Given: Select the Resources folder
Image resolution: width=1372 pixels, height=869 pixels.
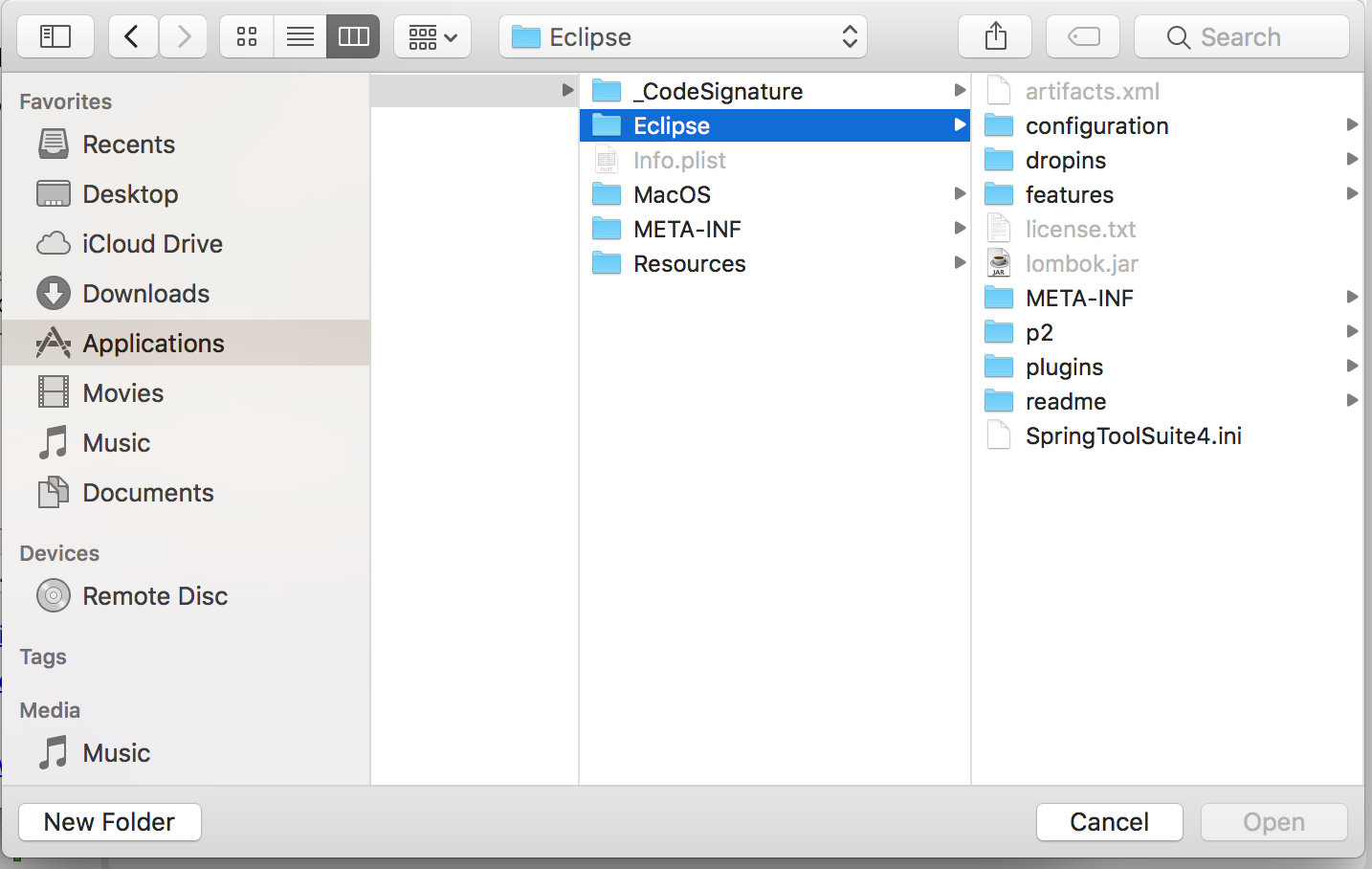Looking at the screenshot, I should tap(775, 263).
